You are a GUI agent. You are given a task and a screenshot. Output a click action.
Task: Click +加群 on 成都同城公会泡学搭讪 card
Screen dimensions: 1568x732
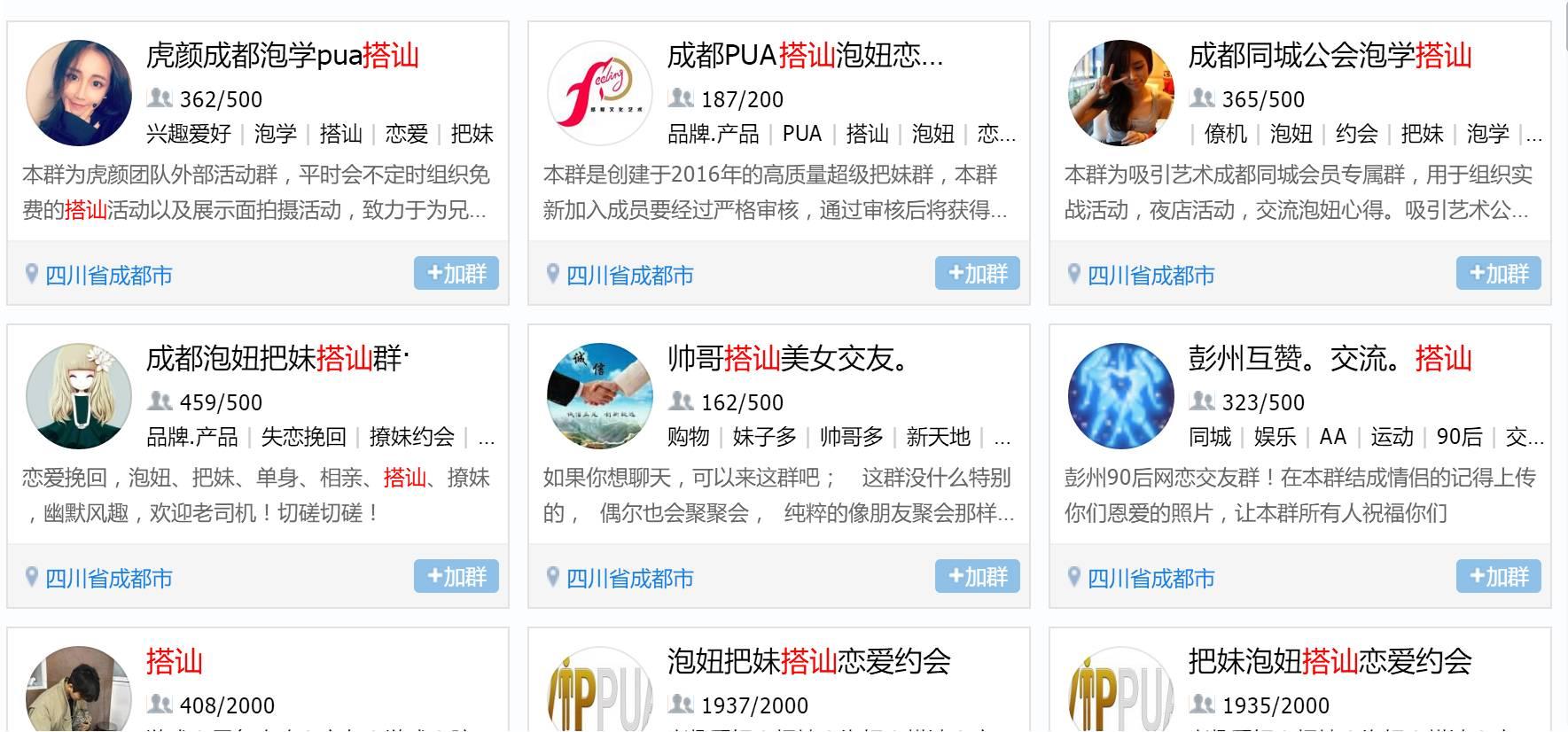pyautogui.click(x=1499, y=273)
